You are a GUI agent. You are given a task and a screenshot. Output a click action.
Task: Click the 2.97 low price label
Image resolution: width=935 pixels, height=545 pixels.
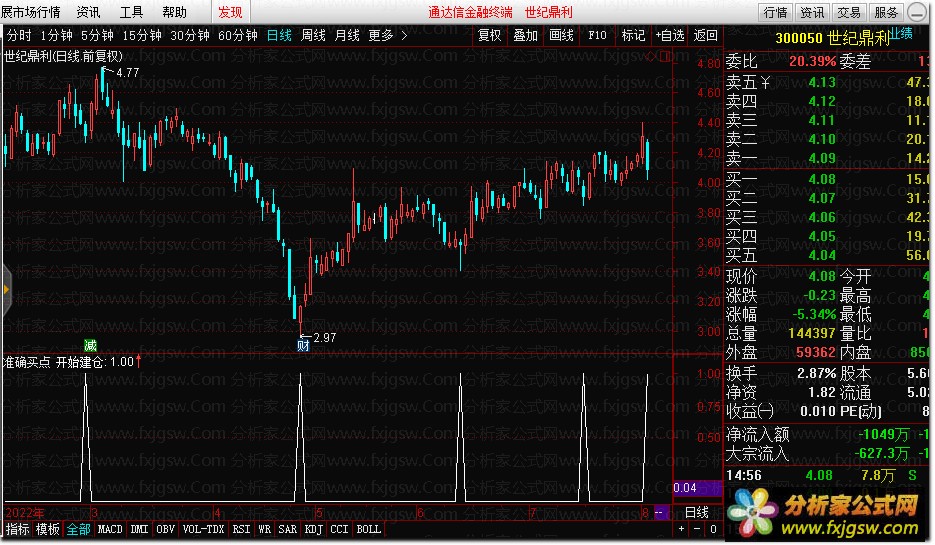point(324,337)
